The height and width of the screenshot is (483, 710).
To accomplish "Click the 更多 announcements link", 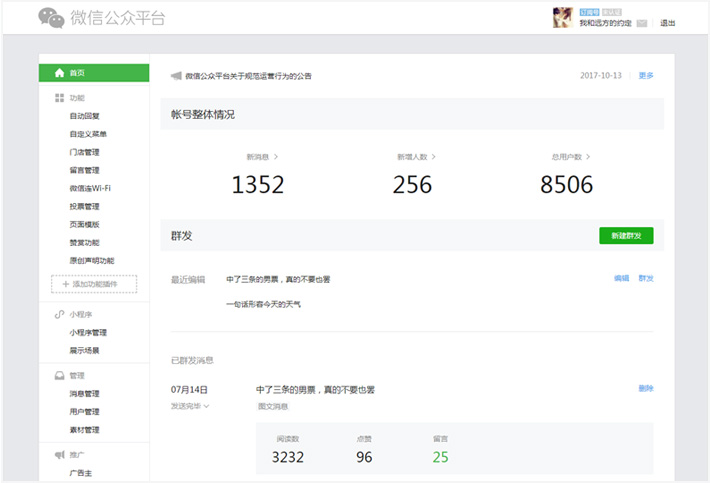I will tap(646, 76).
